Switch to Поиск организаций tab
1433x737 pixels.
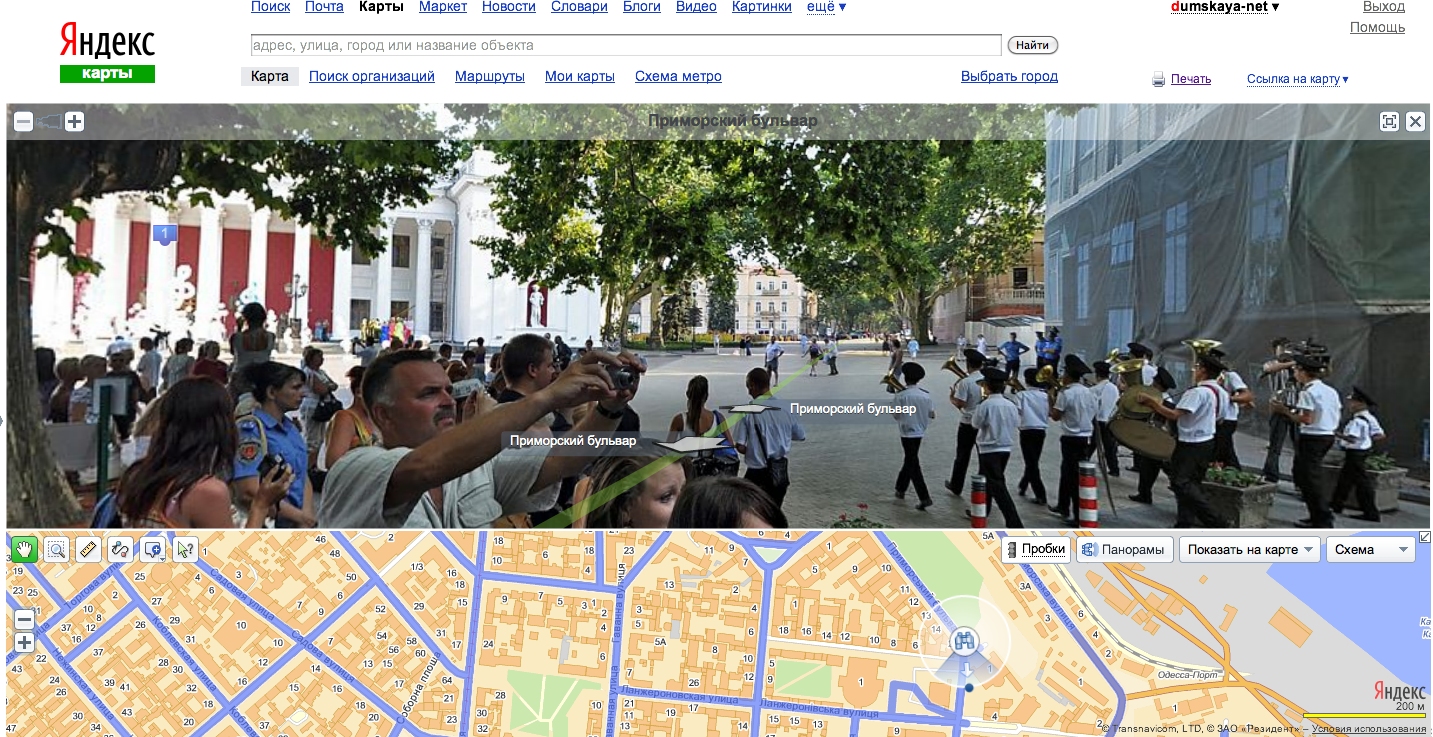point(371,76)
